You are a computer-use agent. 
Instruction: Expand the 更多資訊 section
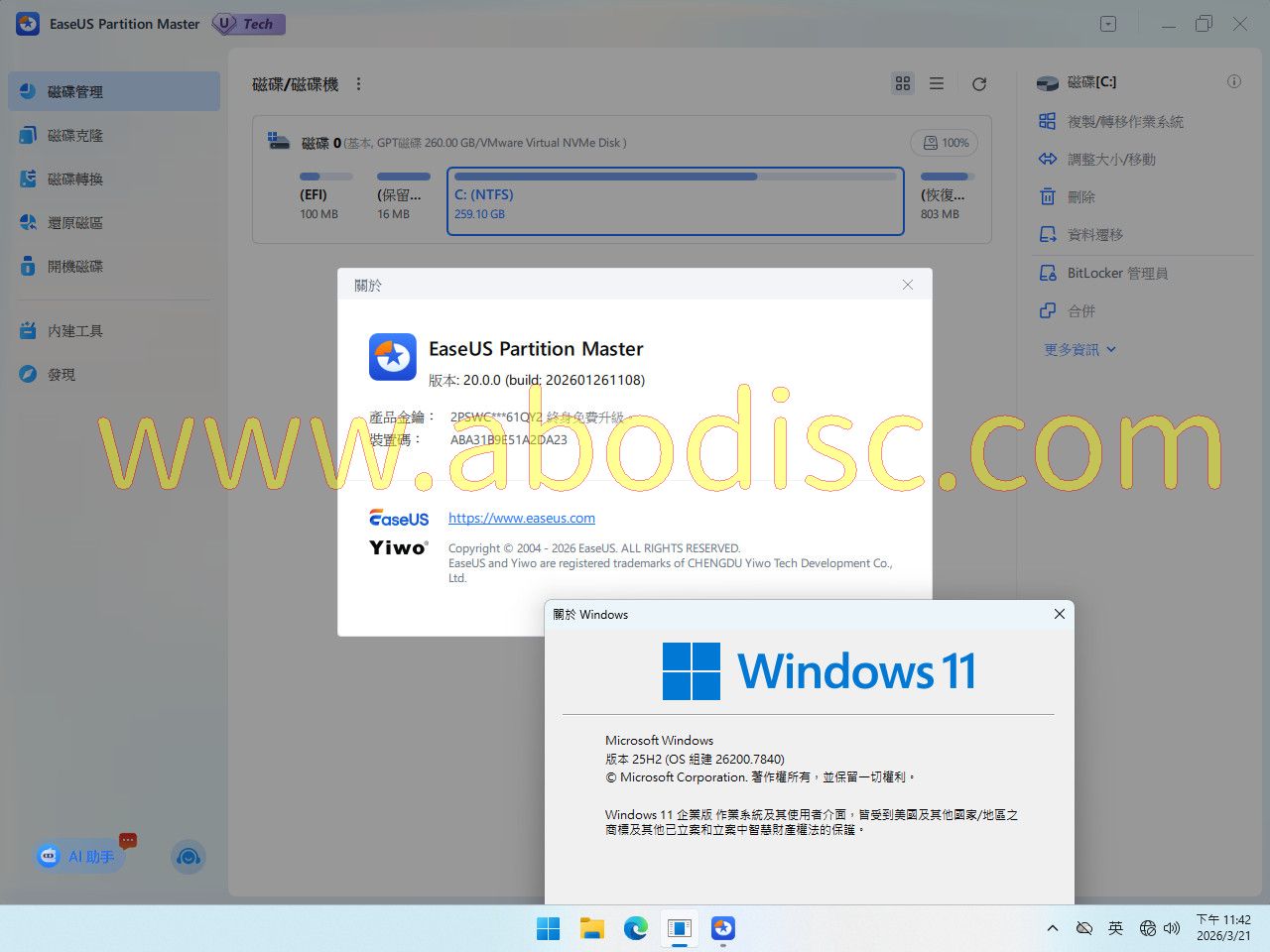[1080, 349]
